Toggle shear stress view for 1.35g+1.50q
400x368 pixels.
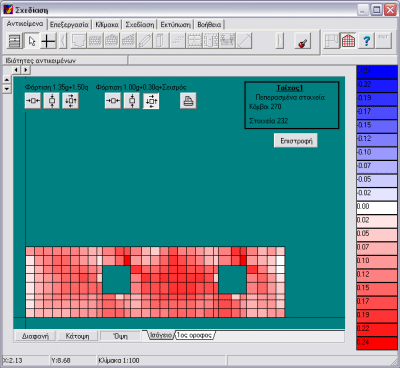tap(70, 101)
